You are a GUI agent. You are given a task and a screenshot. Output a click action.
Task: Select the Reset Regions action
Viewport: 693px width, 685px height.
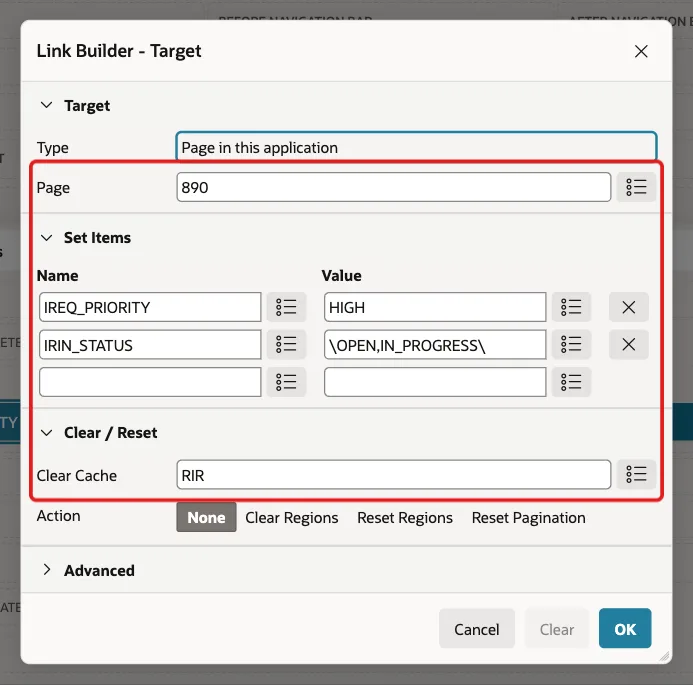[405, 518]
